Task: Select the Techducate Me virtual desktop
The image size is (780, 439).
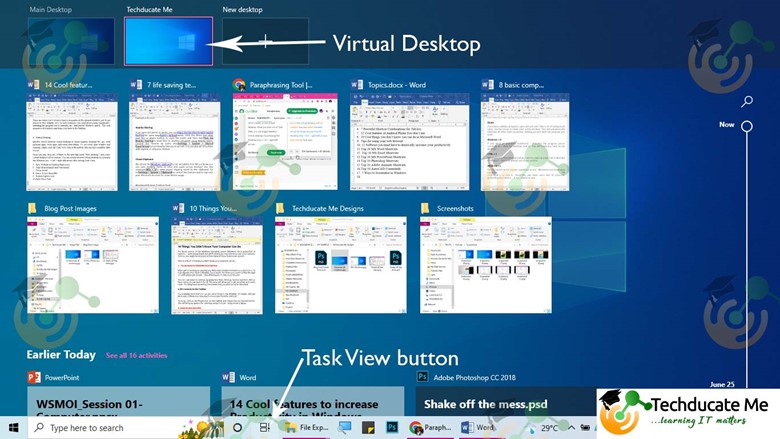Action: click(168, 41)
